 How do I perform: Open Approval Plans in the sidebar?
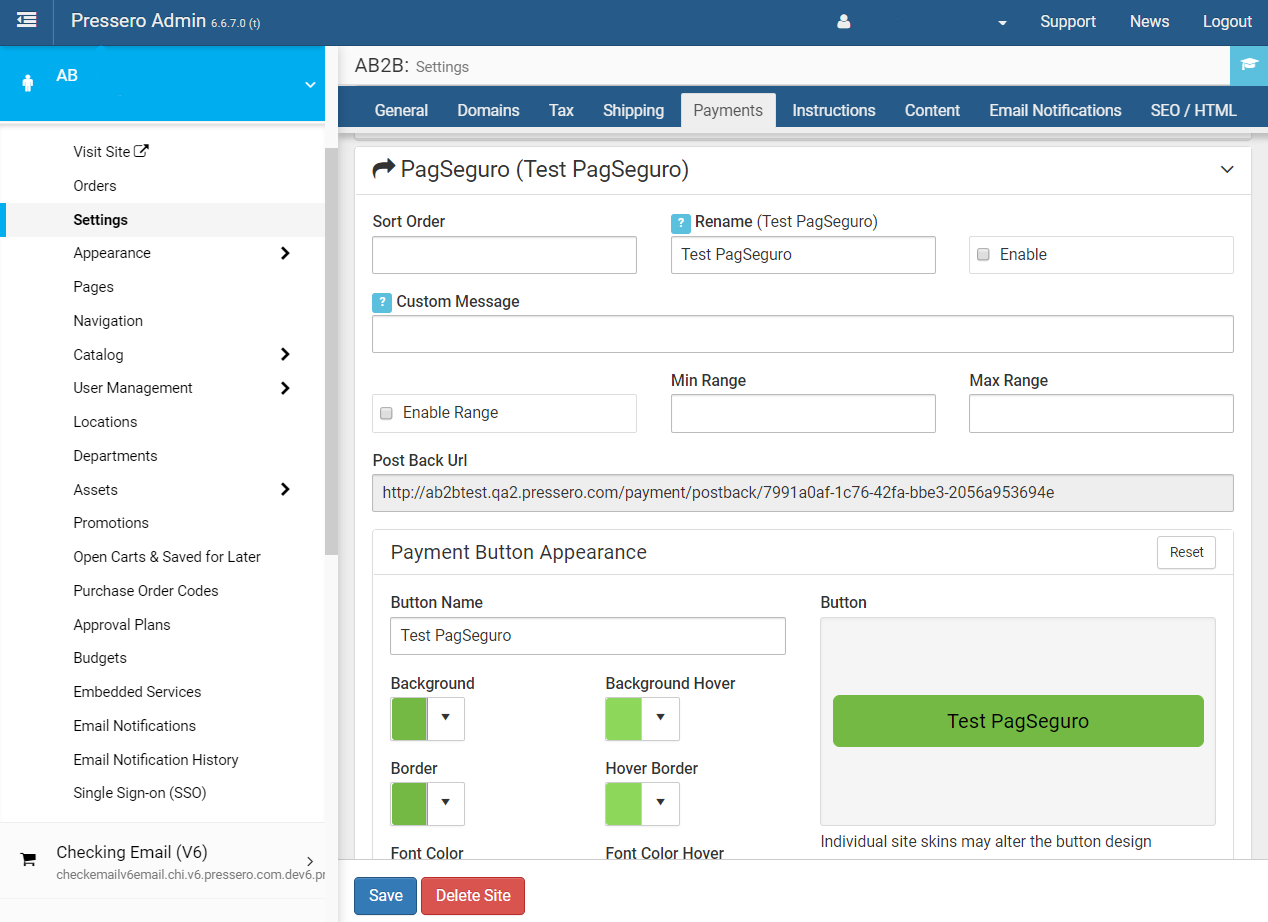[x=122, y=625]
